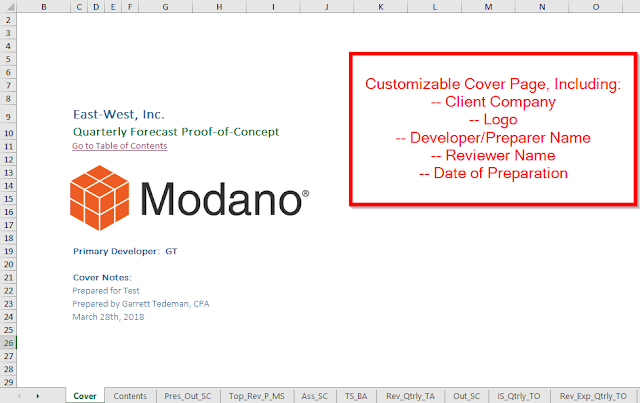
Task: Go to the Ass_SC sheet tab
Action: click(315, 396)
